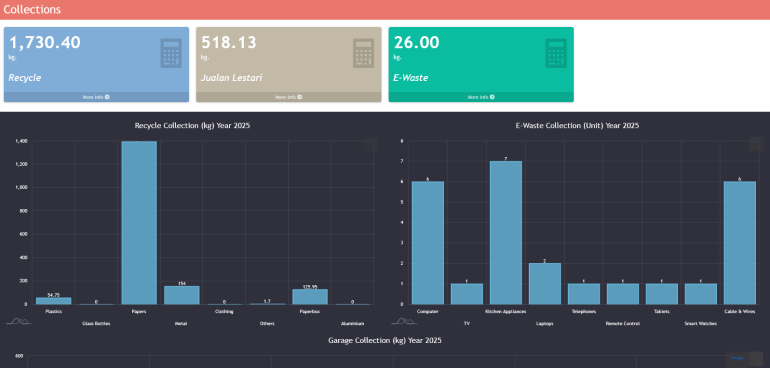770x368 pixels.
Task: Click the 'Collections' page header text
Action: coord(32,9)
